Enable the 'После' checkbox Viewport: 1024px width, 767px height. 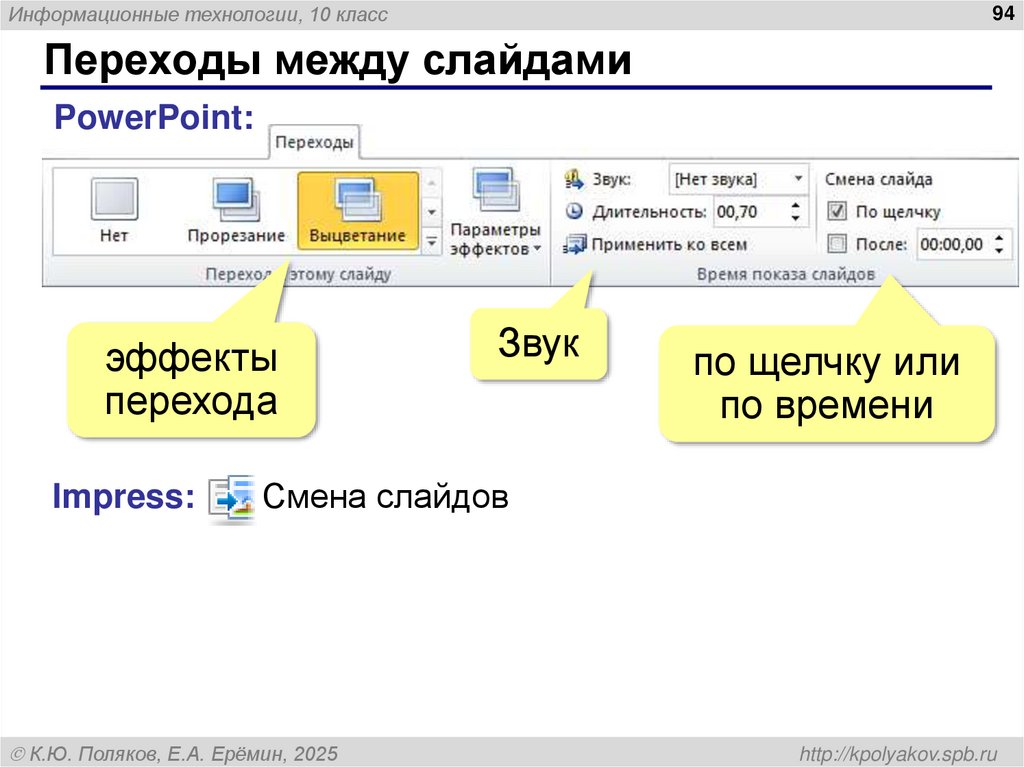[x=837, y=244]
